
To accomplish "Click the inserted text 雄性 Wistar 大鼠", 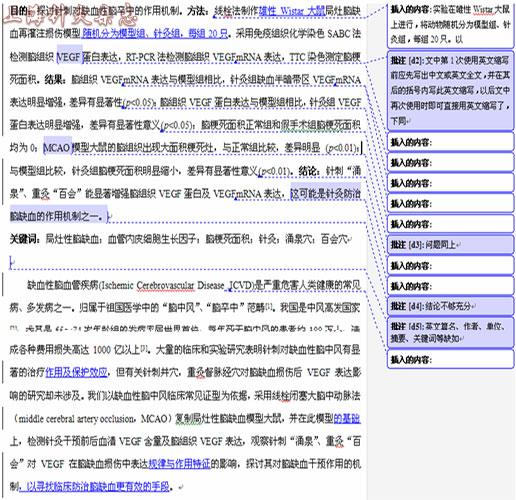I will 292,12.
